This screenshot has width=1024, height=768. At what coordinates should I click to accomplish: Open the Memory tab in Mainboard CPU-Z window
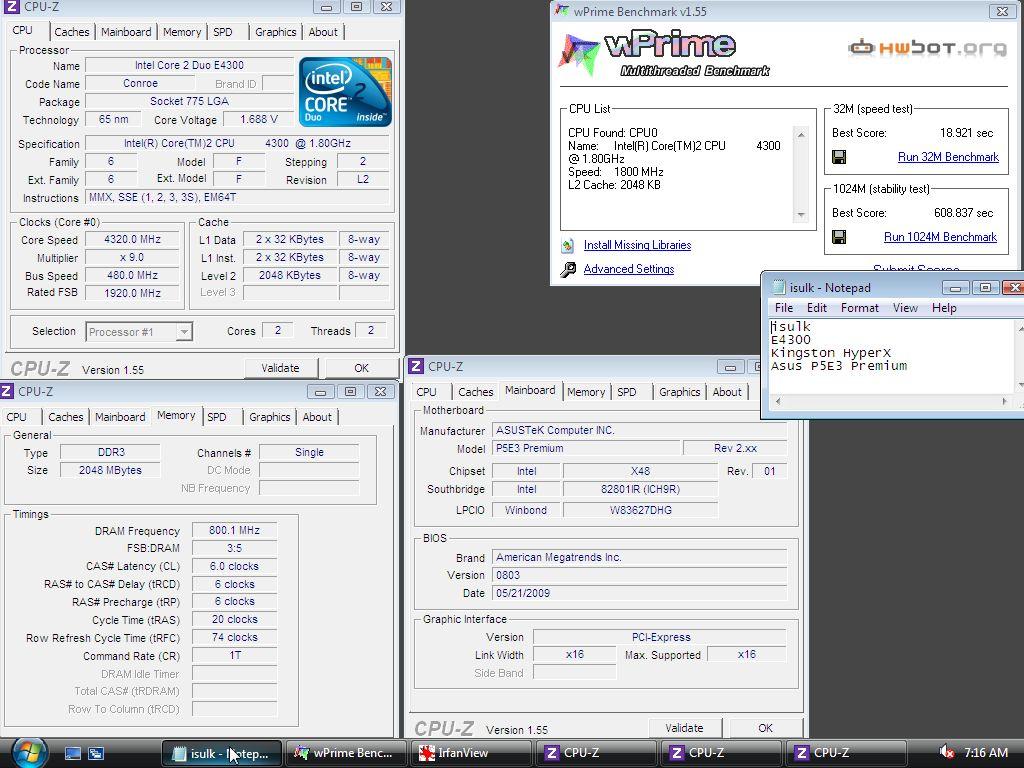[586, 392]
